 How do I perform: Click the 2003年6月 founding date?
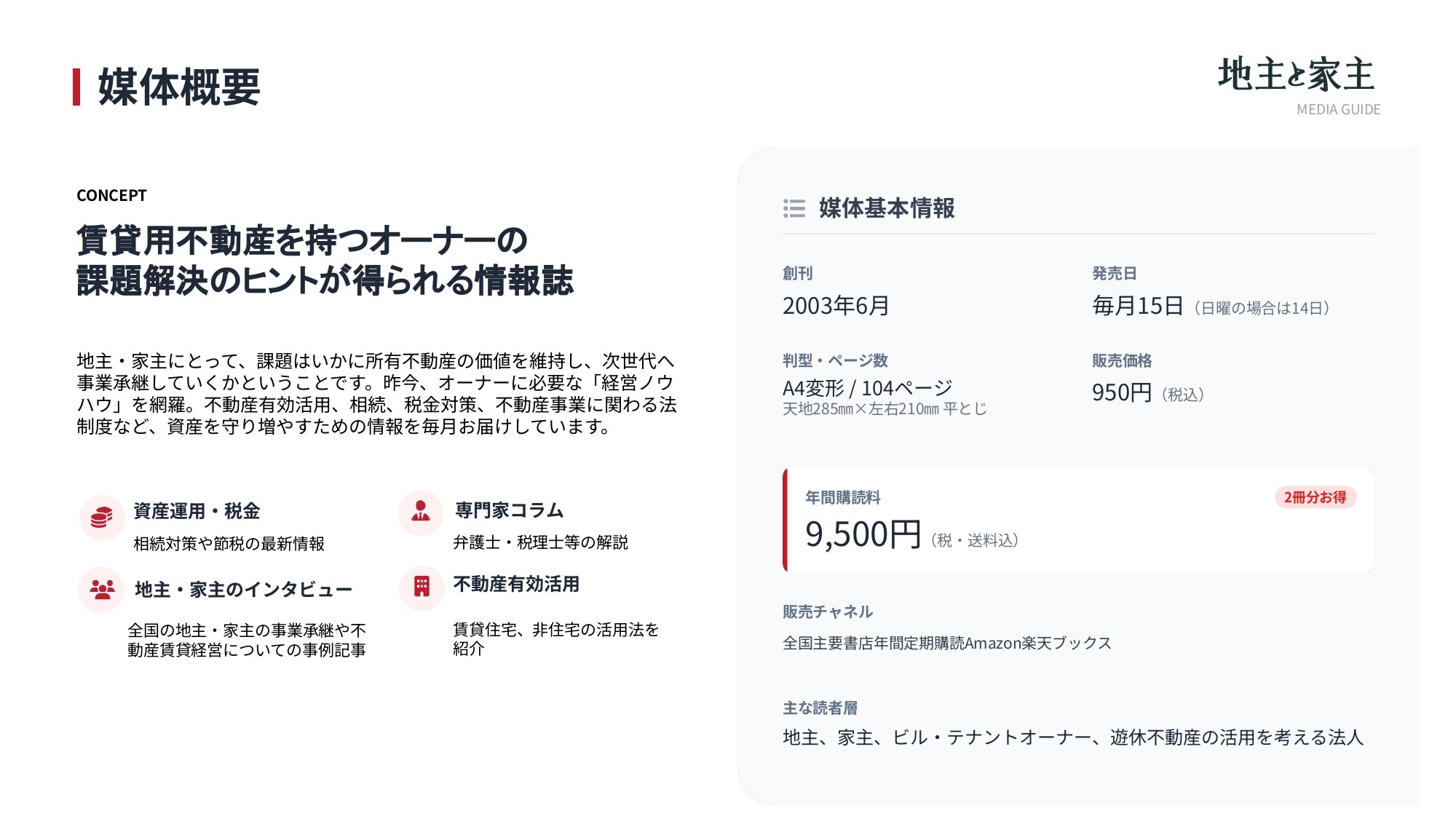click(x=836, y=306)
